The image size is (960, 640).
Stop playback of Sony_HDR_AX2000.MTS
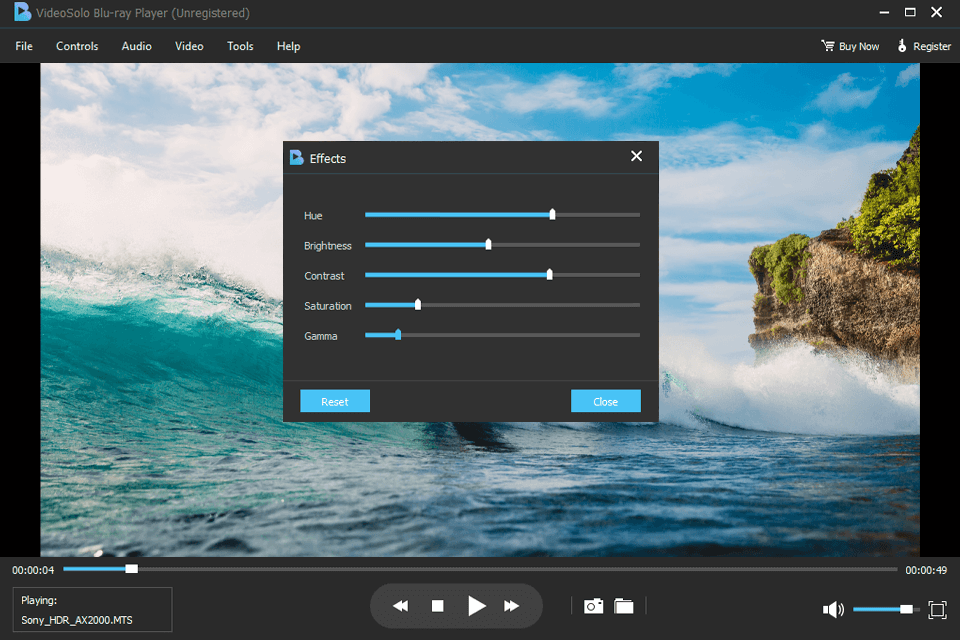tap(438, 605)
